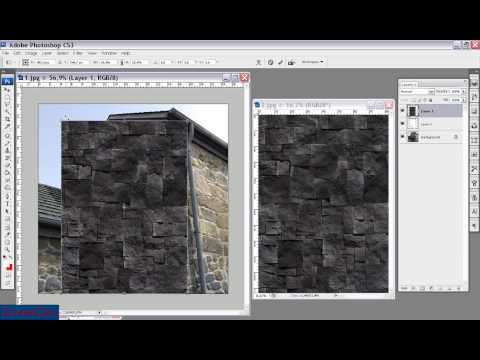The width and height of the screenshot is (480, 360).
Task: Select the Move tool in the toolbox
Action: (7, 90)
